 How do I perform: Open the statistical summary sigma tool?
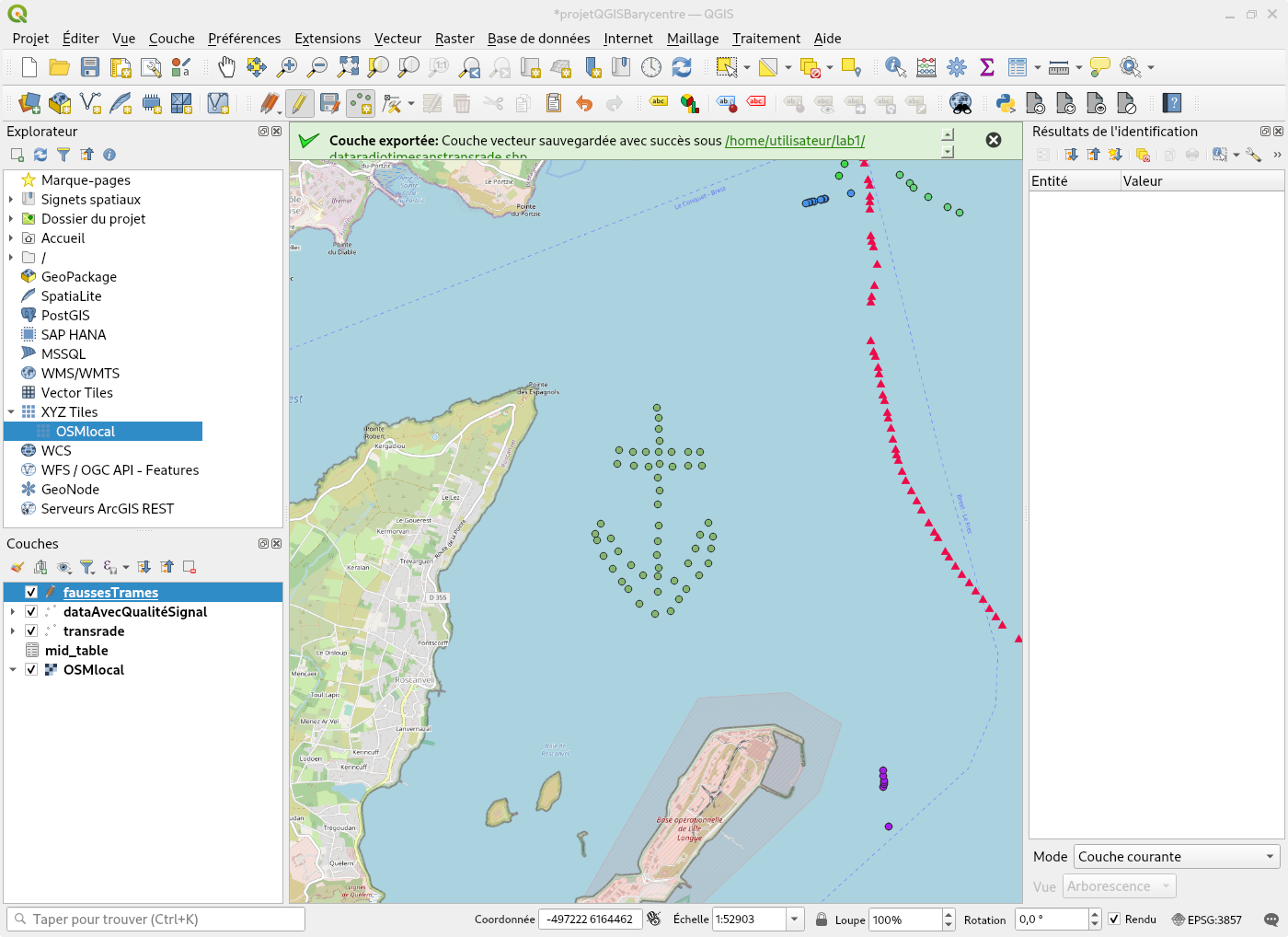[987, 67]
